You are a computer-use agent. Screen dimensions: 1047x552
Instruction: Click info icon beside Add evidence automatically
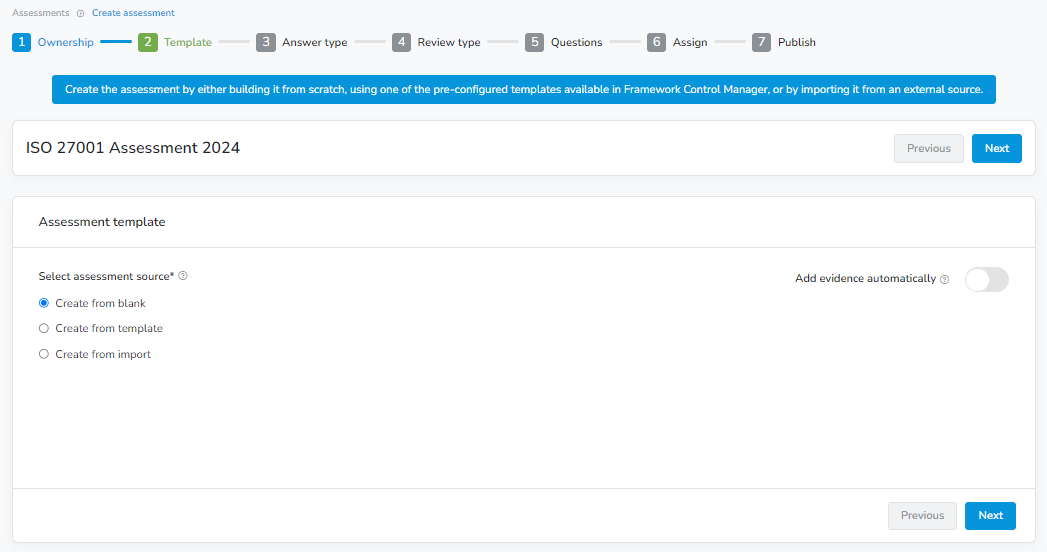[944, 280]
